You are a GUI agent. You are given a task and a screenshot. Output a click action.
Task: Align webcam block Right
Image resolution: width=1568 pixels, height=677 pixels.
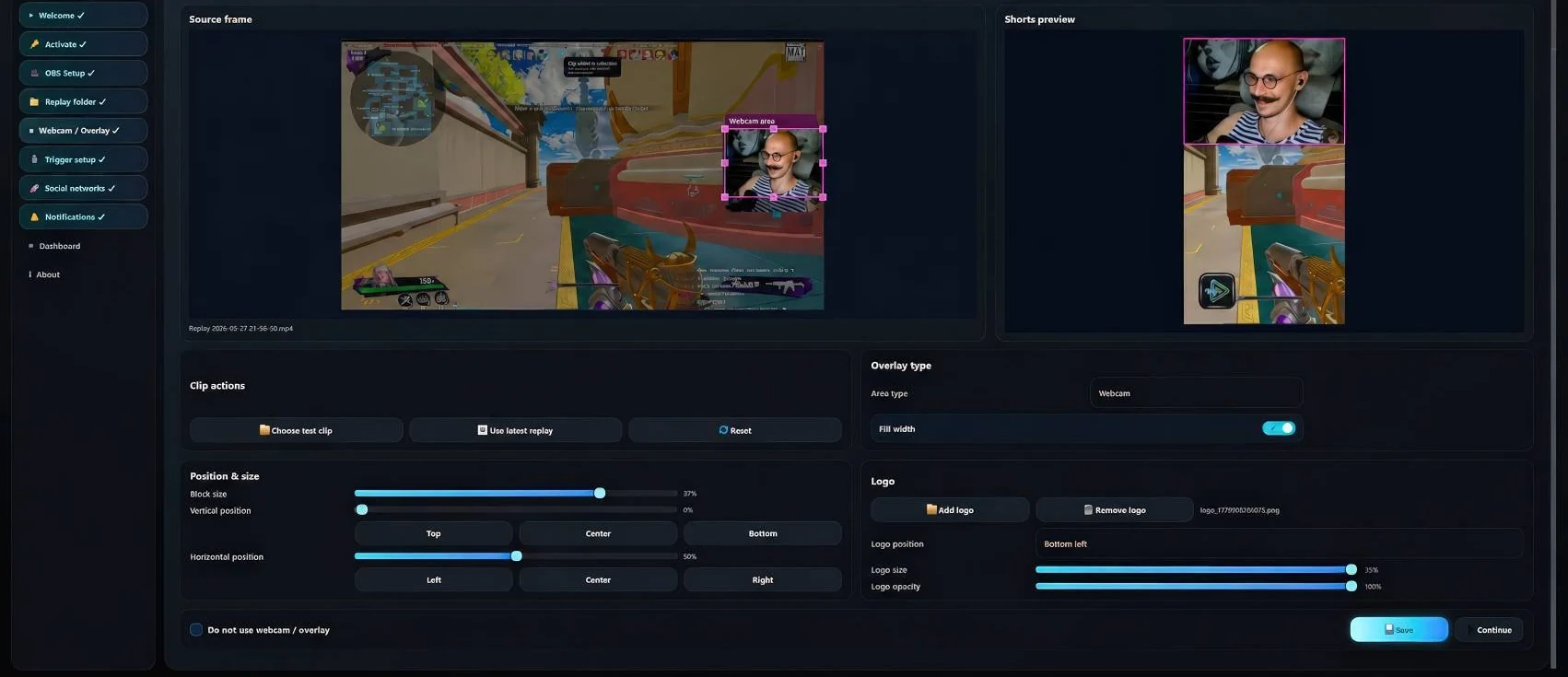point(762,580)
